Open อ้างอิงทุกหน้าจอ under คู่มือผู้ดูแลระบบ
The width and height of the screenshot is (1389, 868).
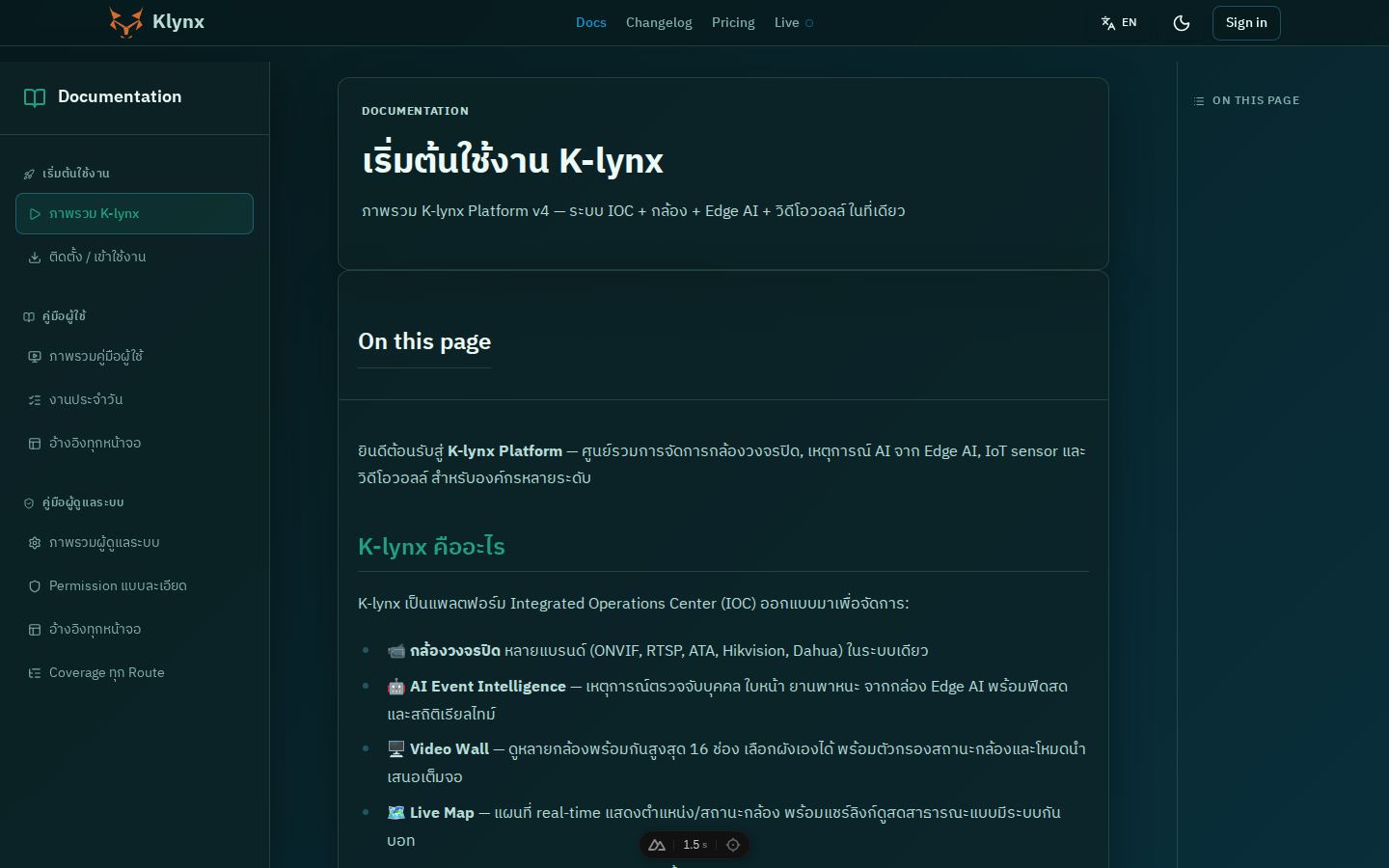coord(134,629)
